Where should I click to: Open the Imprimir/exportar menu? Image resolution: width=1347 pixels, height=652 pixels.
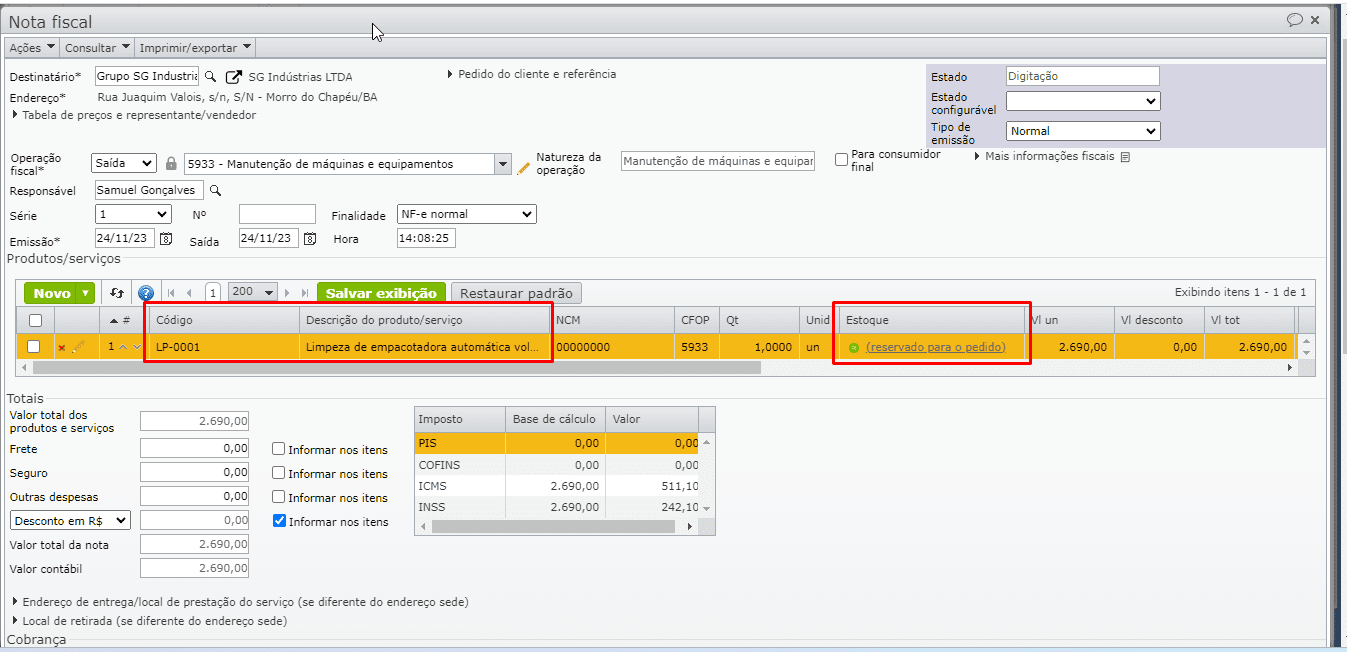coord(195,47)
